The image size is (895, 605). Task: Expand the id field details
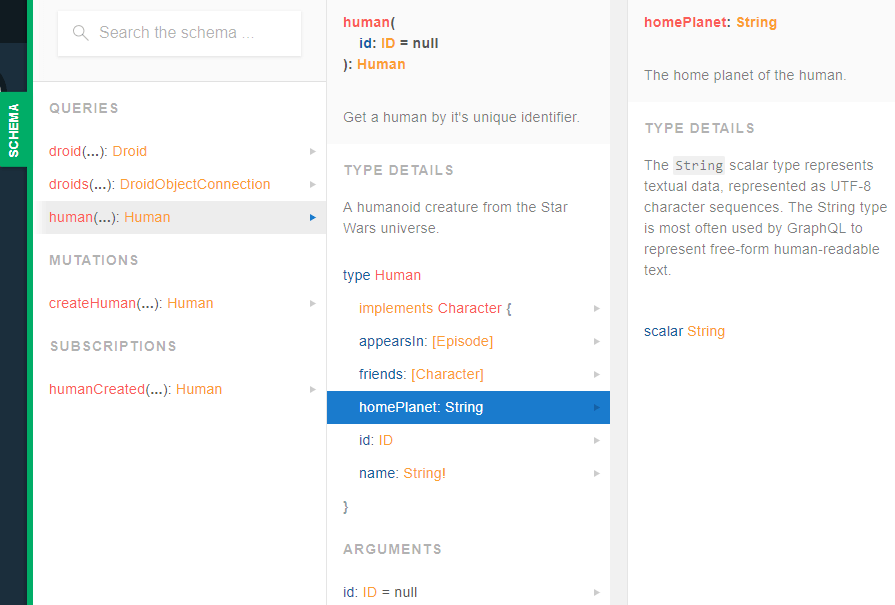(x=375, y=440)
